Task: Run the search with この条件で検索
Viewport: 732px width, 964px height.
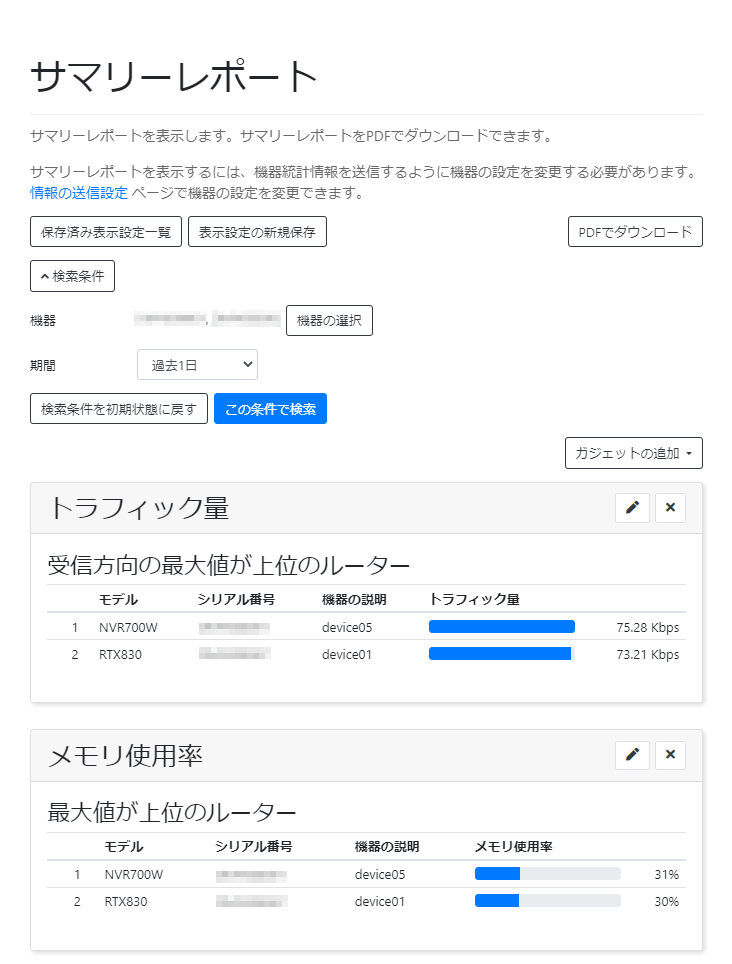Action: coord(270,408)
